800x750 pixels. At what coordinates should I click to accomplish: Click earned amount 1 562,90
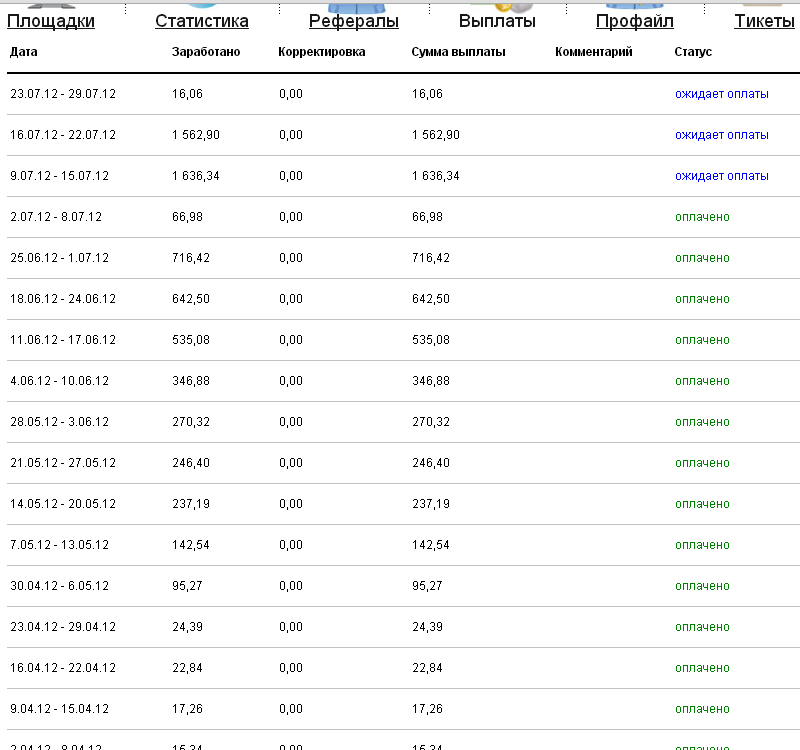[196, 135]
